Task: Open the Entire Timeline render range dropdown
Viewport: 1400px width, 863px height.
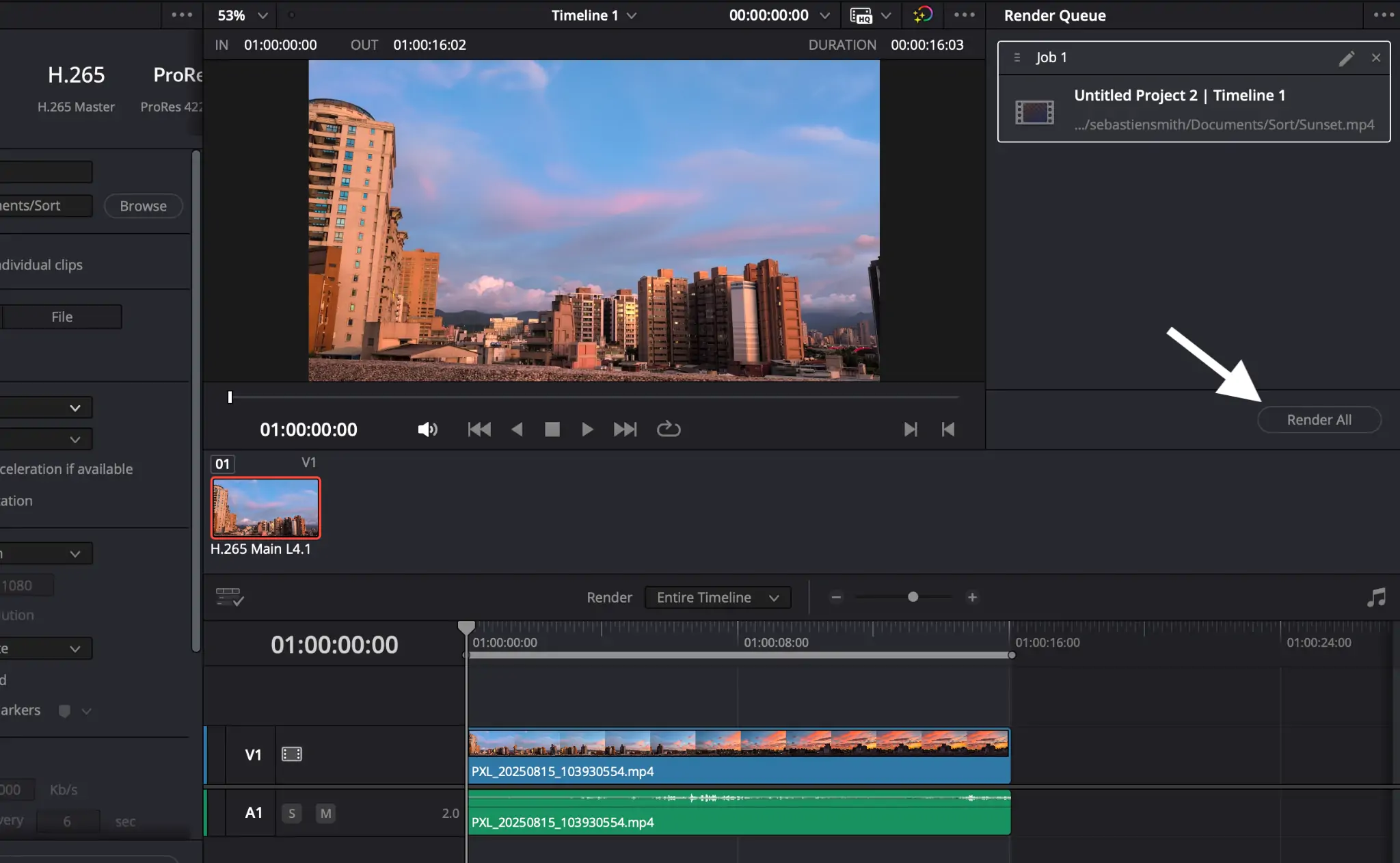Action: (717, 598)
